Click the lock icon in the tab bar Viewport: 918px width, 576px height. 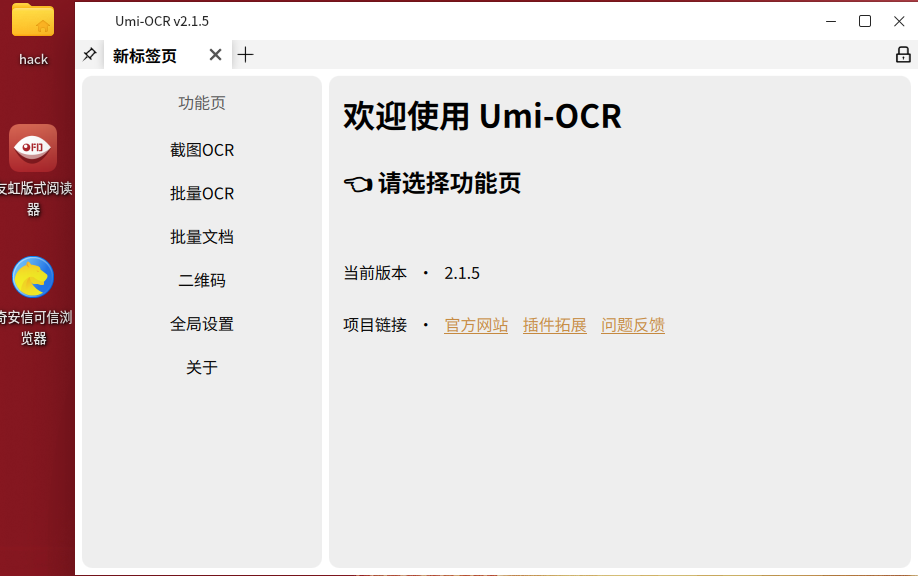point(903,54)
